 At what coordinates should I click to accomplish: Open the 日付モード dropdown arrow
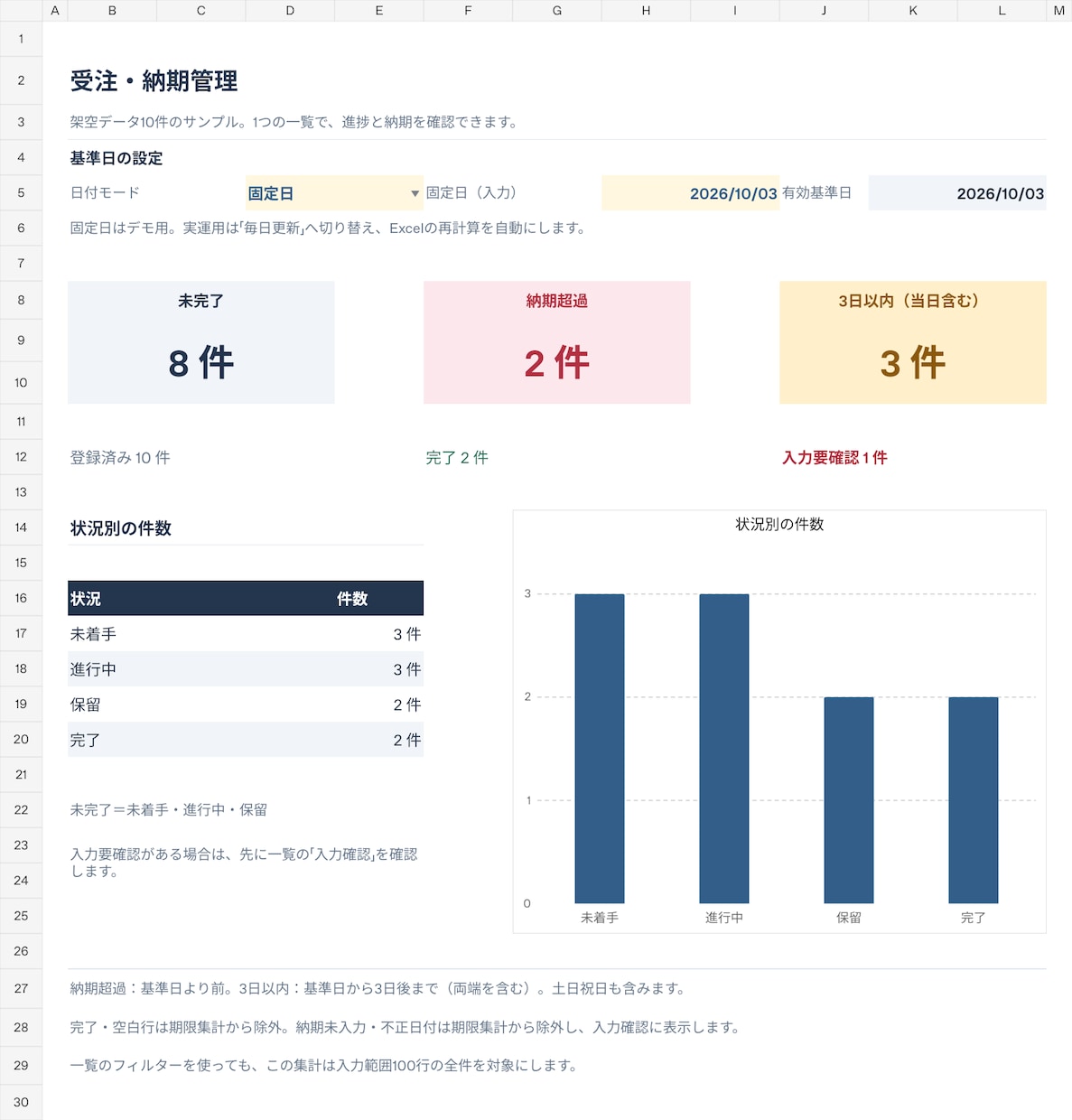pos(415,193)
